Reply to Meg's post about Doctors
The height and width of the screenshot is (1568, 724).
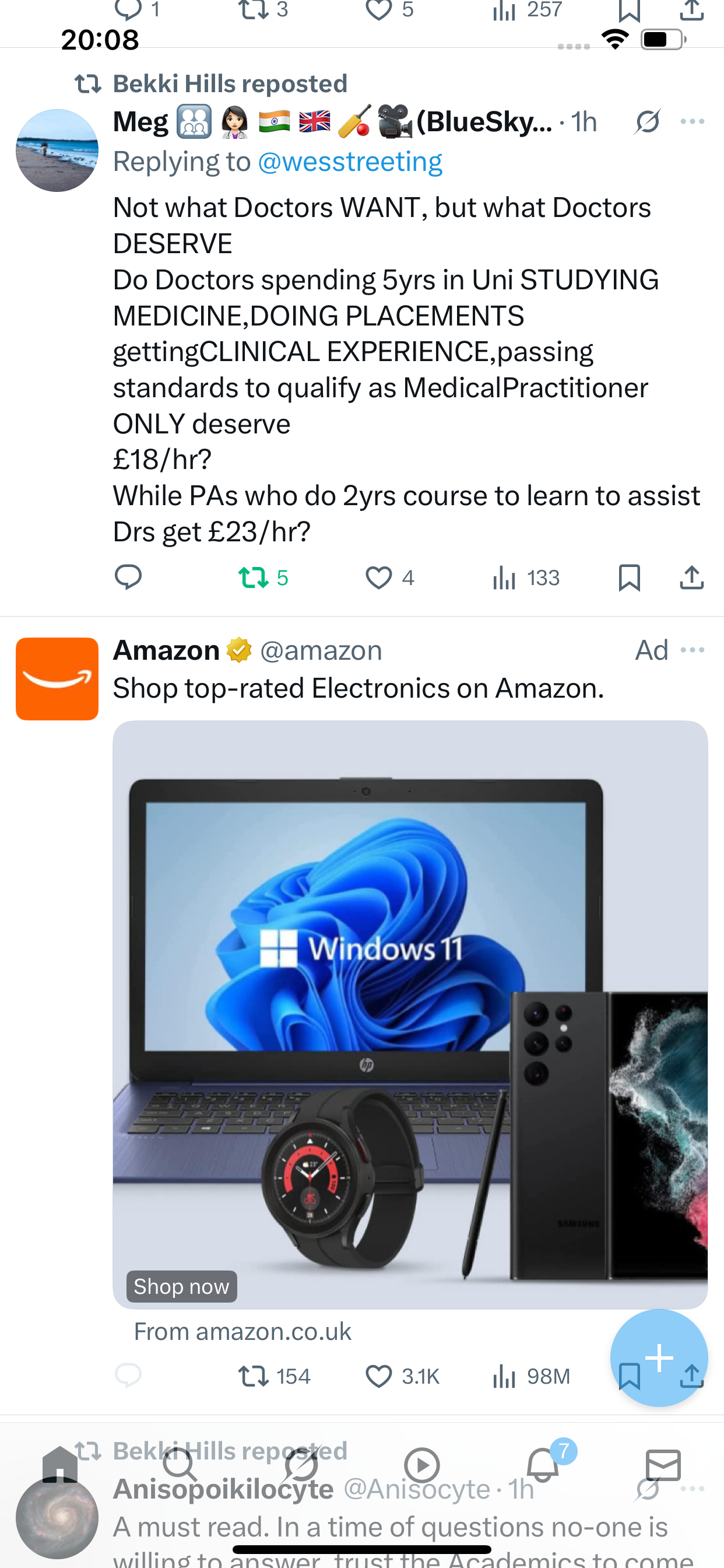point(128,577)
